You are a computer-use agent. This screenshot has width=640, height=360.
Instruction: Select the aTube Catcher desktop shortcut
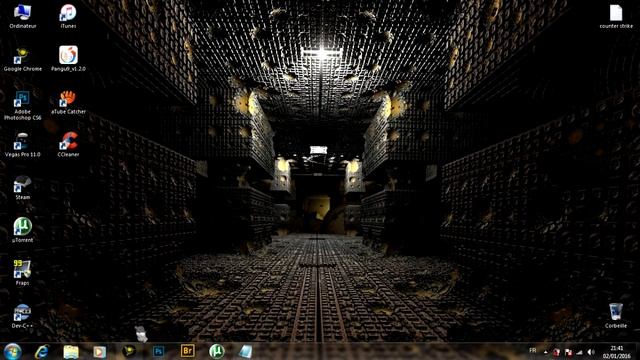(68, 102)
